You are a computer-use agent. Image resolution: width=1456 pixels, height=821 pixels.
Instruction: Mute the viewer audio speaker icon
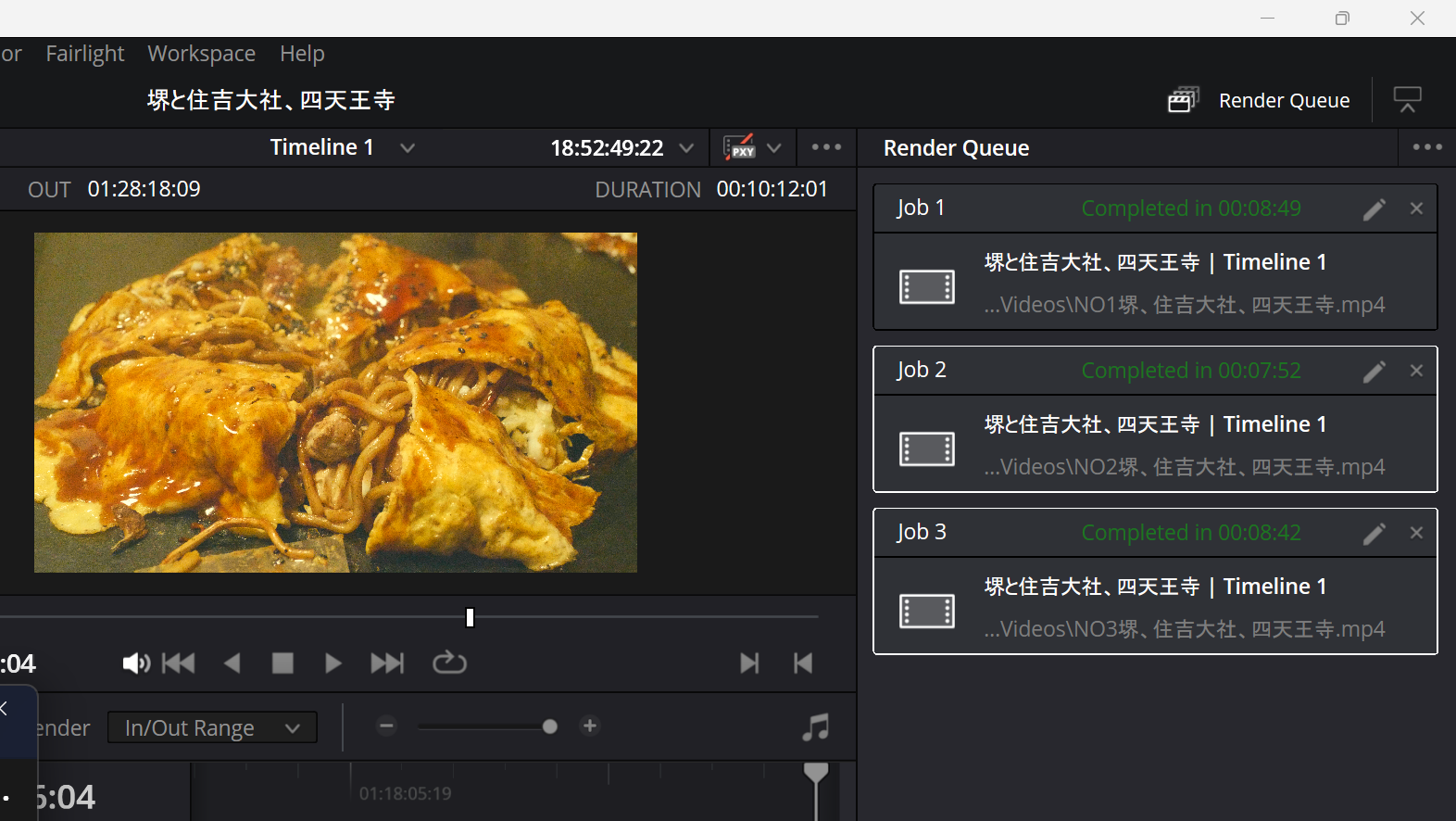coord(135,663)
